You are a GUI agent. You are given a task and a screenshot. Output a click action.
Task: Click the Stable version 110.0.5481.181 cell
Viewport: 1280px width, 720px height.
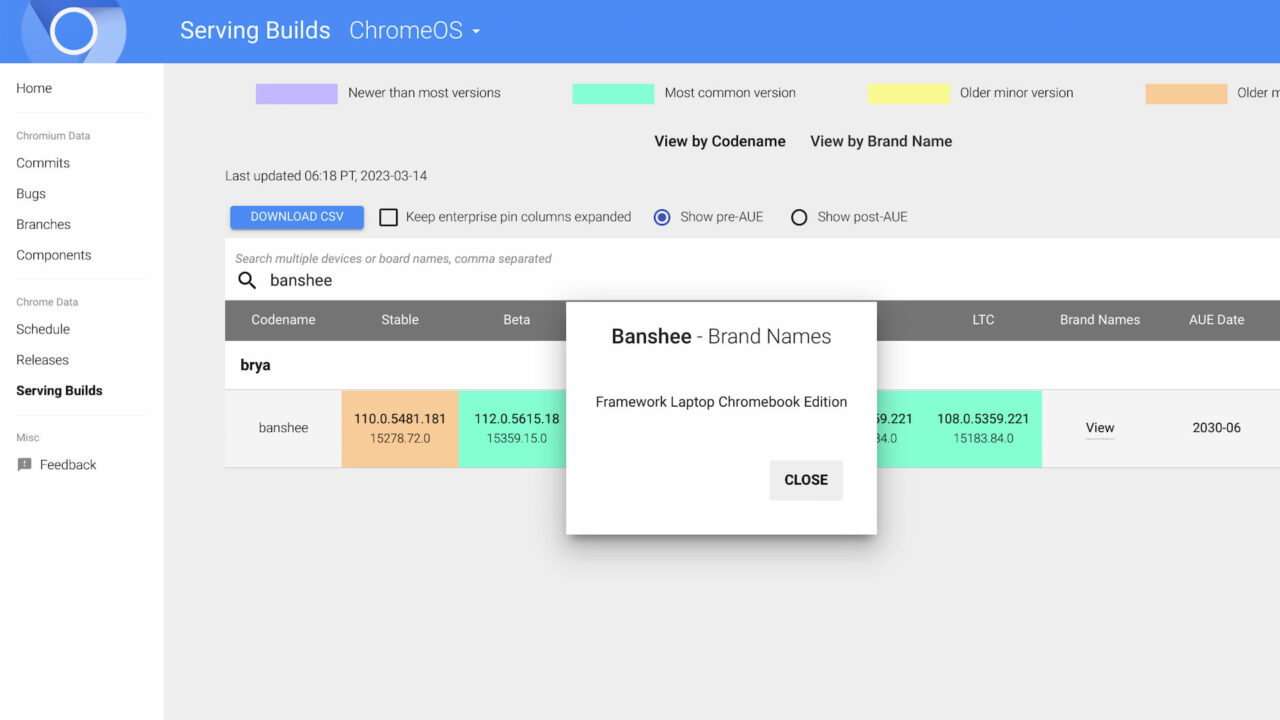(400, 429)
